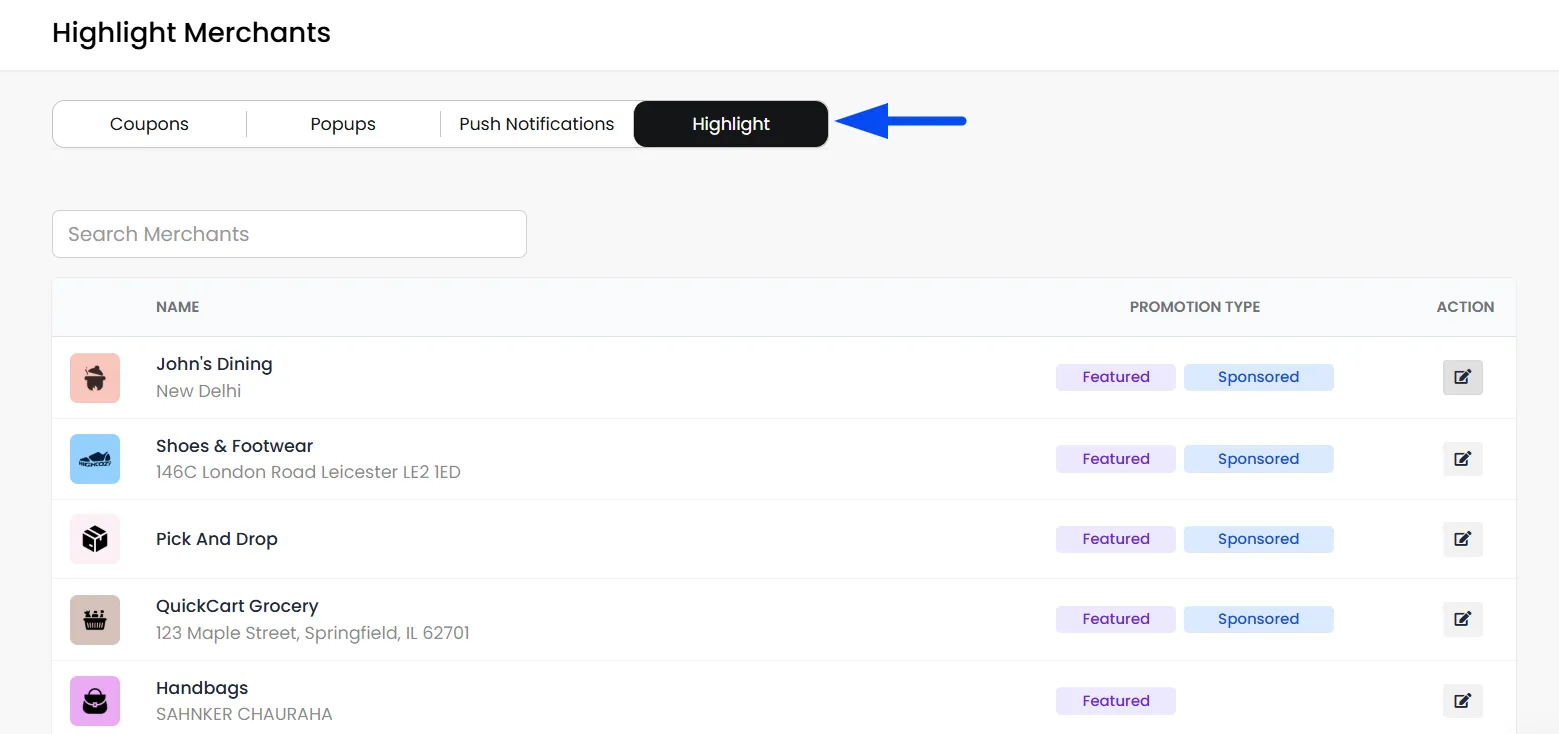Click the John's Dining merchant name
Screen dimensions: 1559x734
[214, 364]
